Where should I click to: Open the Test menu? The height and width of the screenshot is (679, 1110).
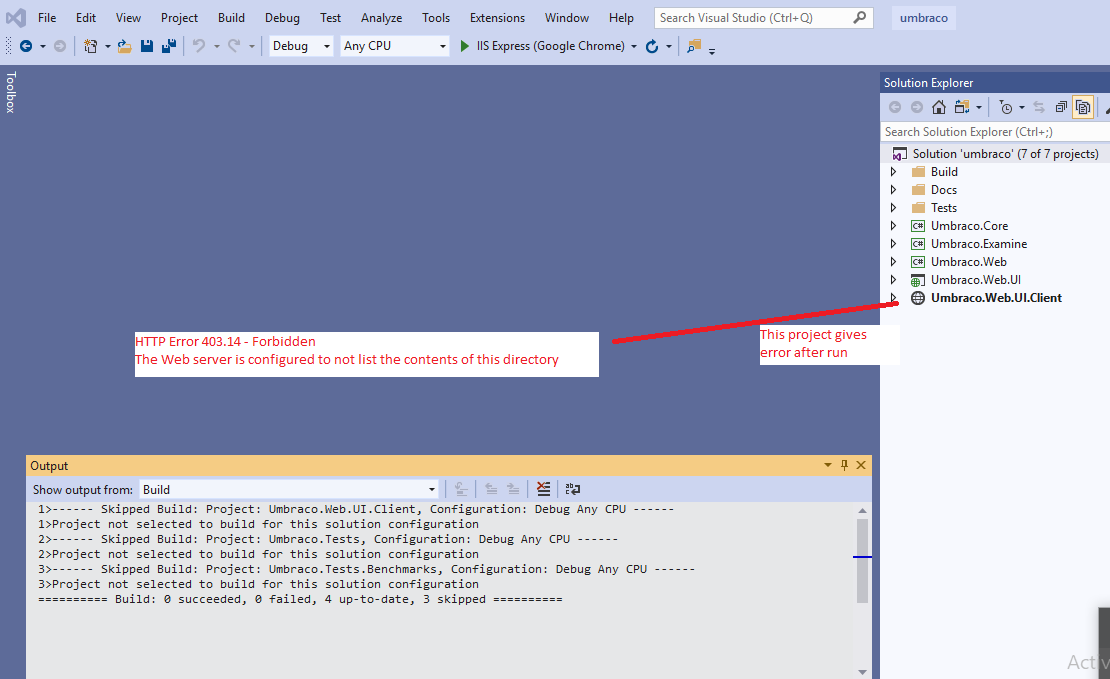330,18
